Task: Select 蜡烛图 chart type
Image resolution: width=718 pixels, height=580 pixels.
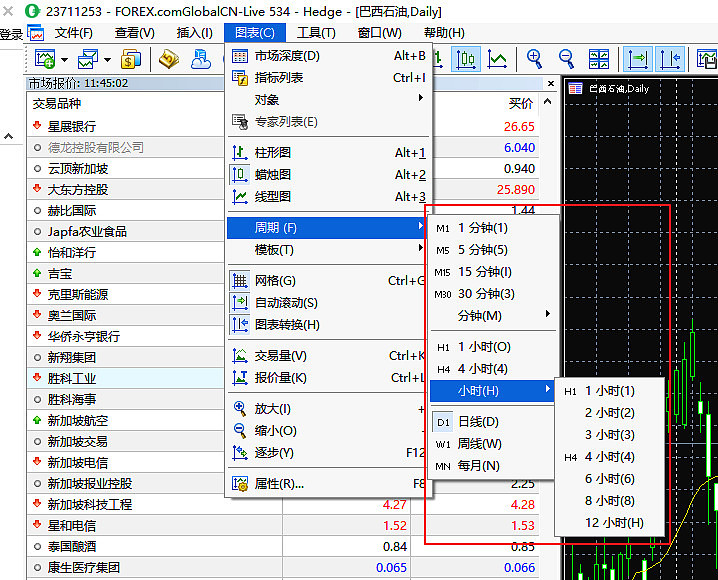Action: (x=328, y=174)
